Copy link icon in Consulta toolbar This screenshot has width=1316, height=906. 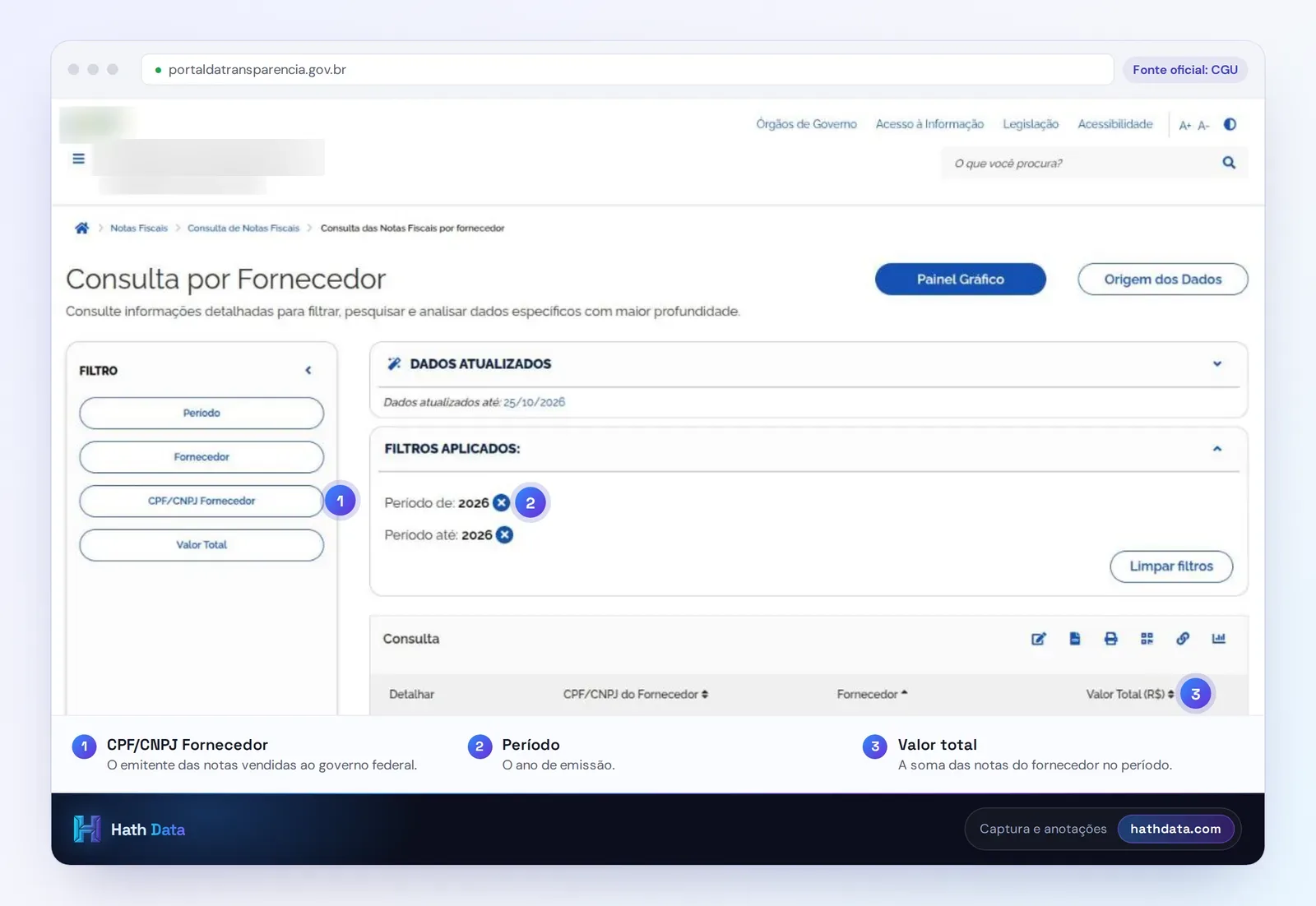(x=1183, y=639)
